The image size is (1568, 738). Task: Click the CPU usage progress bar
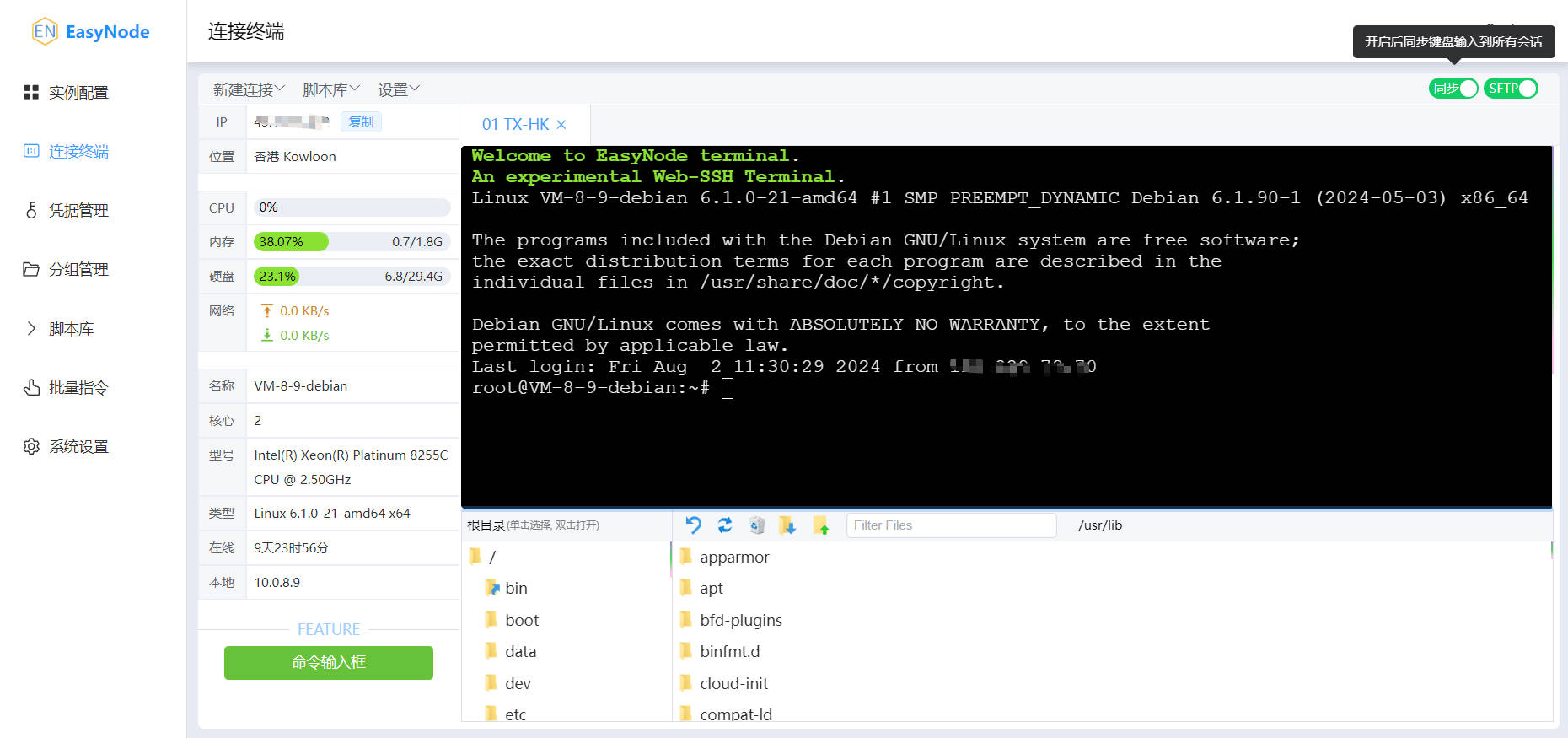pyautogui.click(x=352, y=207)
